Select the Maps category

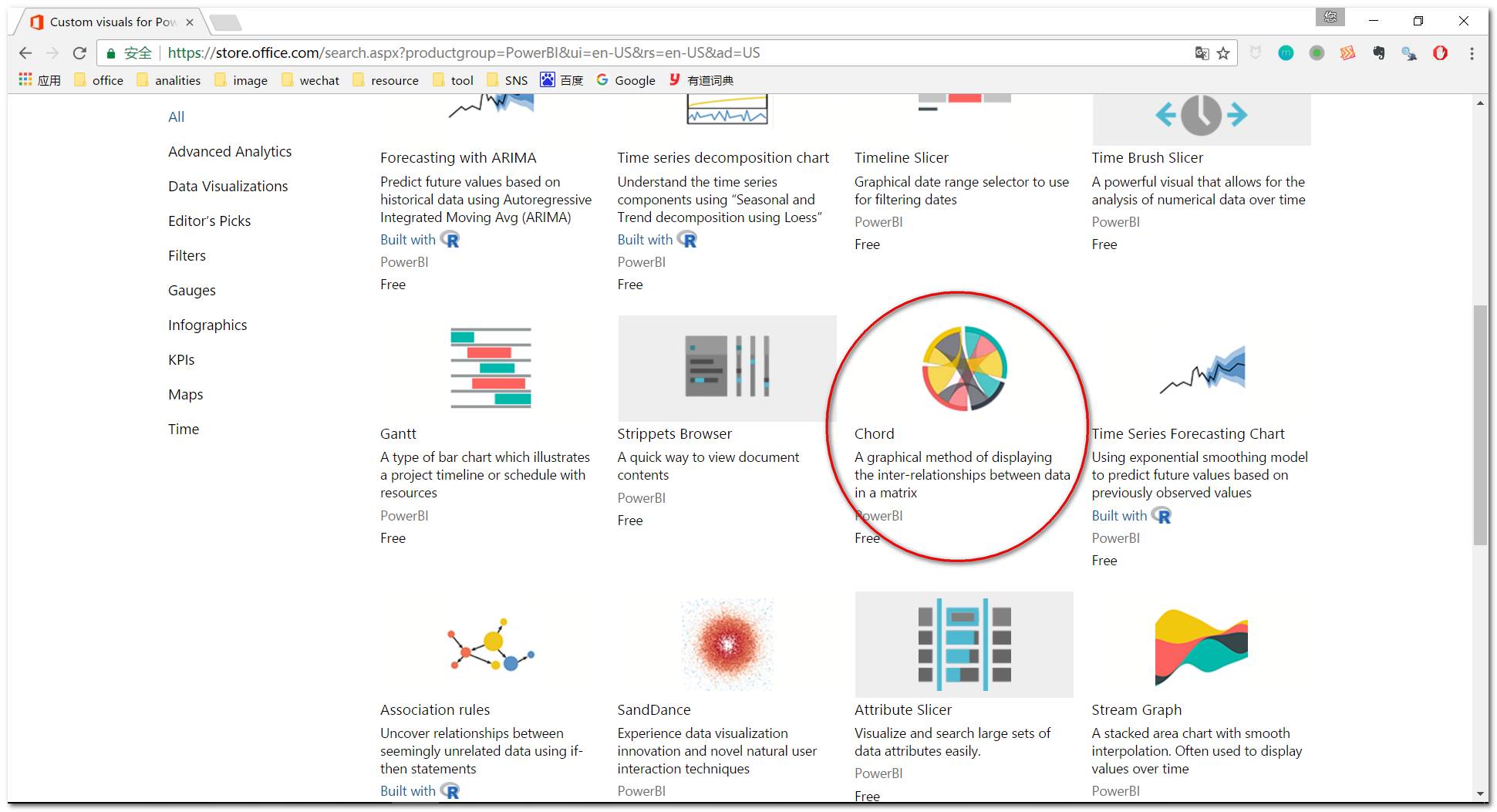185,395
